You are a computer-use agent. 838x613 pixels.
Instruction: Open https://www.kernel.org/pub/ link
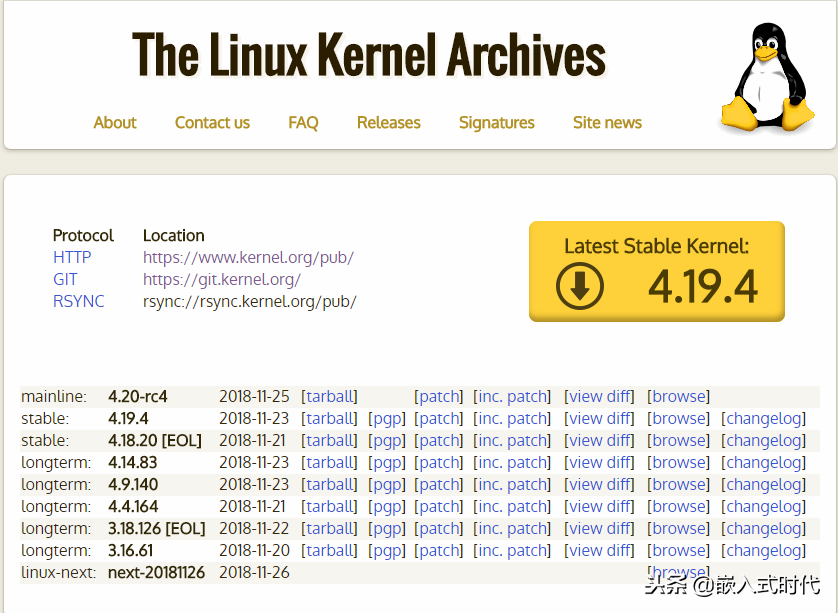pos(248,258)
